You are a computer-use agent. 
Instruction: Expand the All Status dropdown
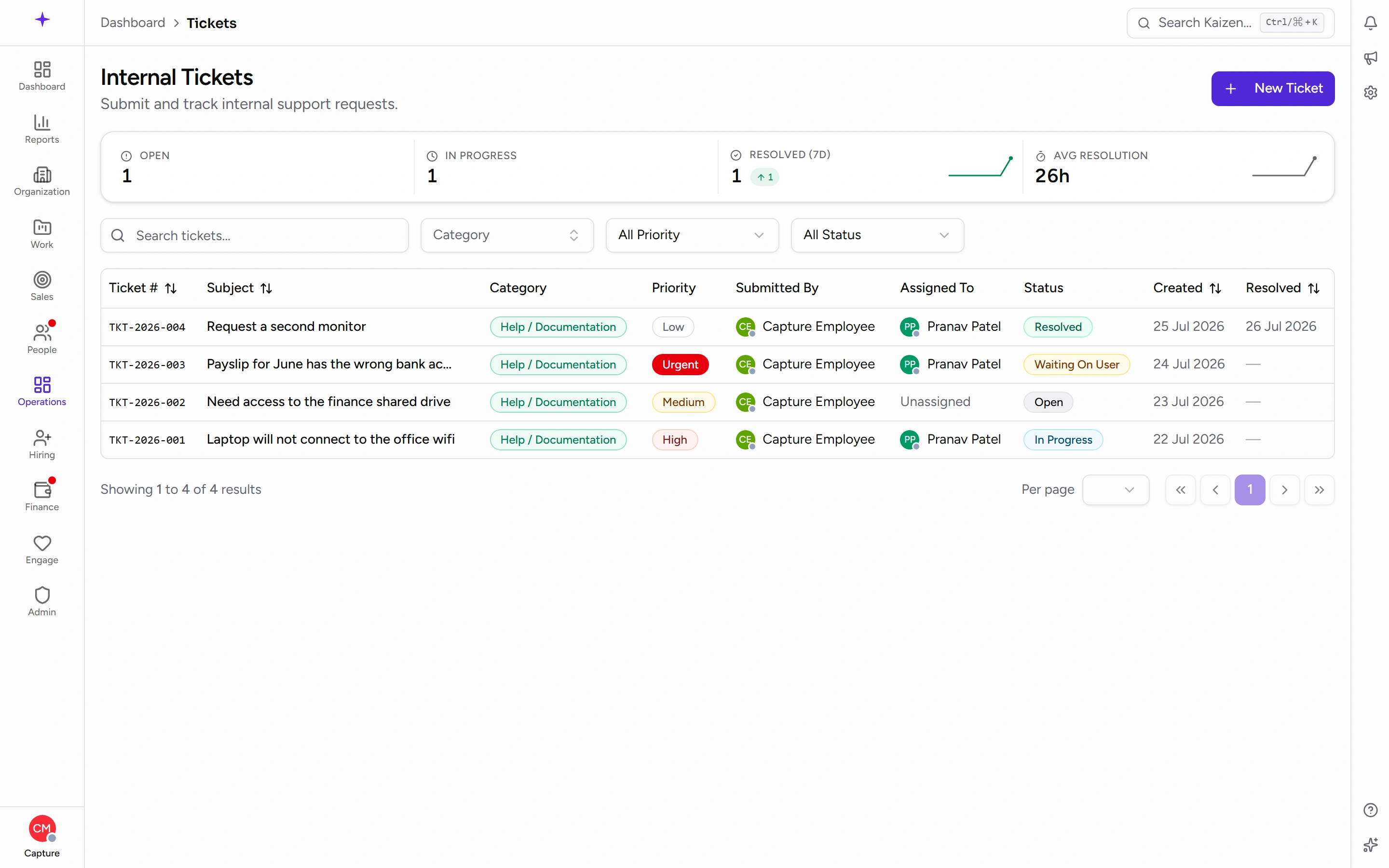click(x=877, y=235)
